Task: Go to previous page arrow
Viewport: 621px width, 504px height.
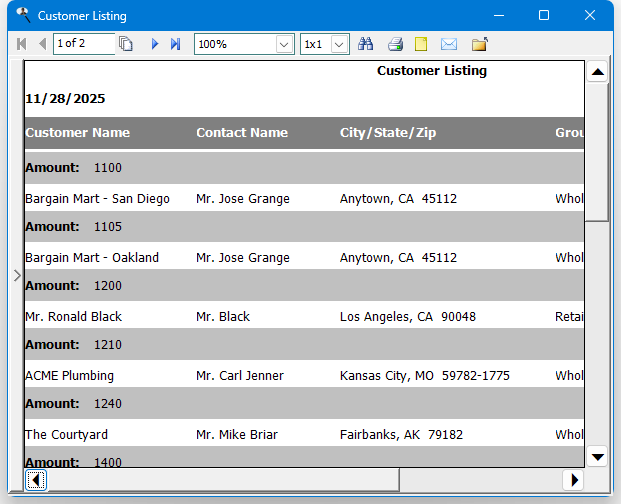Action: pos(42,44)
